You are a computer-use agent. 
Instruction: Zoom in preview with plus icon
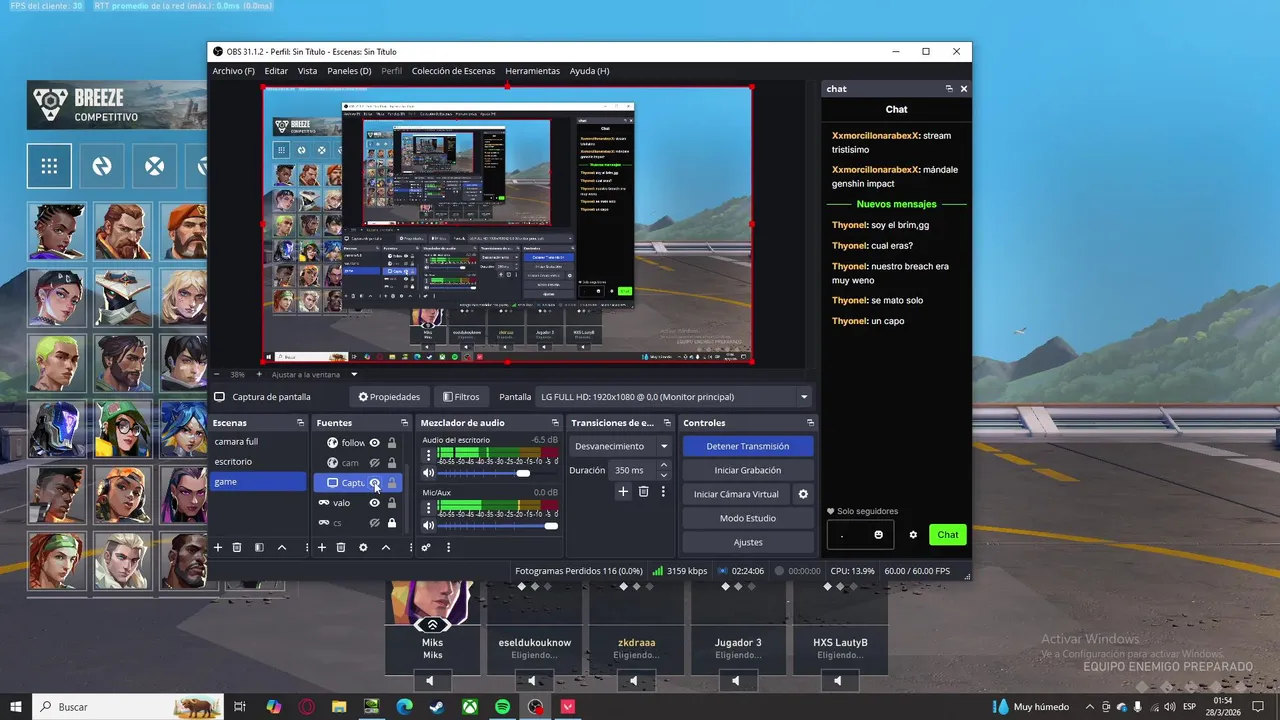[259, 374]
